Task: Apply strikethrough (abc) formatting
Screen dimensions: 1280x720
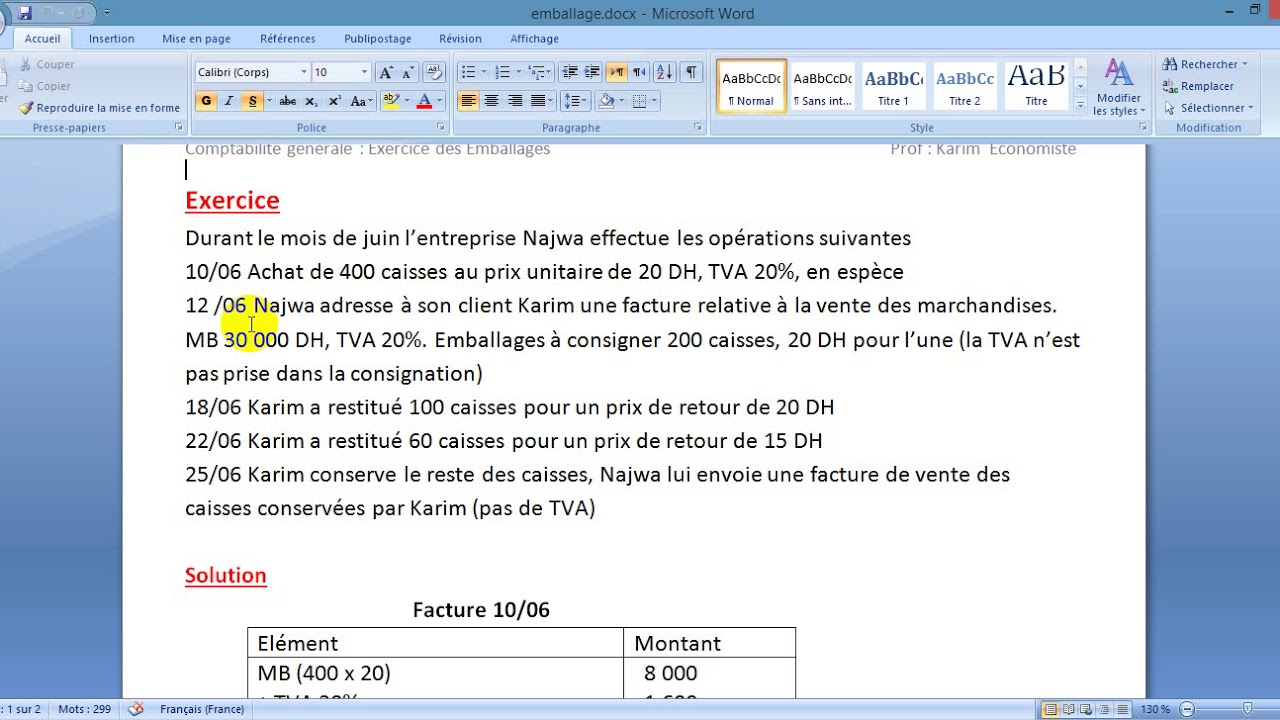Action: [x=288, y=101]
